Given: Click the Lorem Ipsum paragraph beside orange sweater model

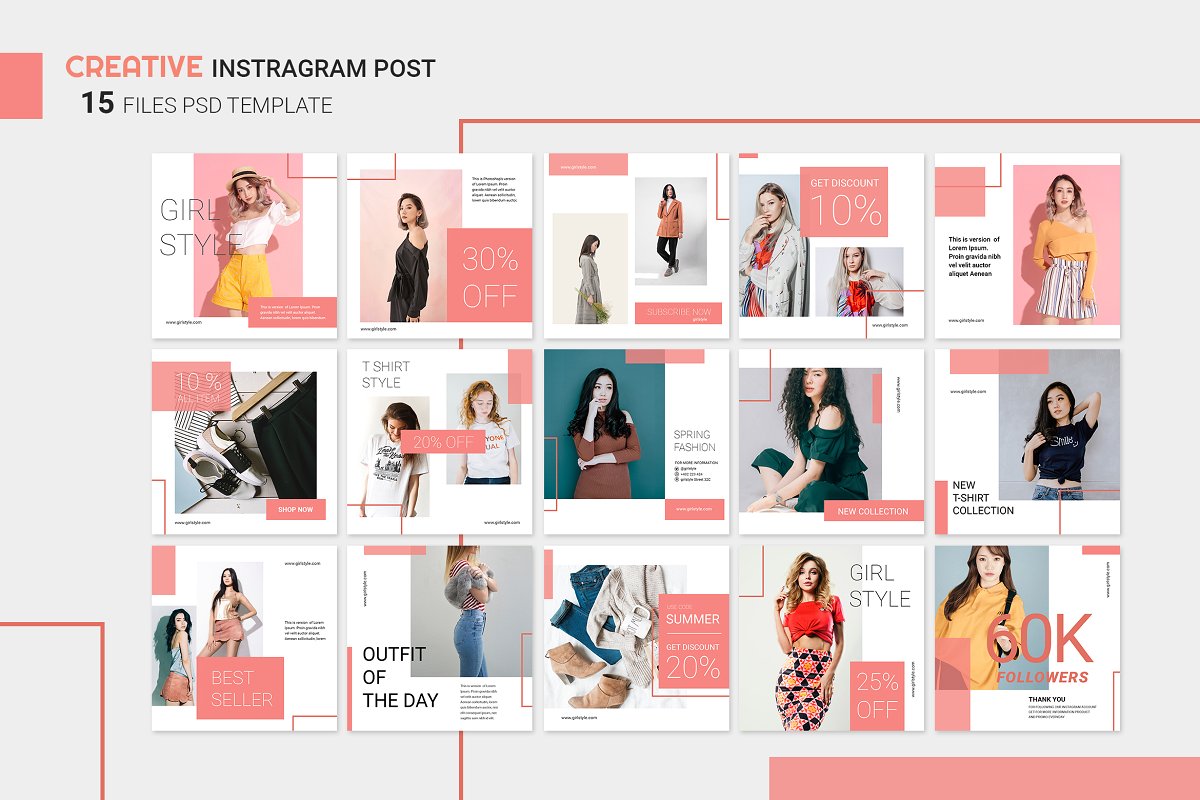Looking at the screenshot, I should [x=973, y=257].
